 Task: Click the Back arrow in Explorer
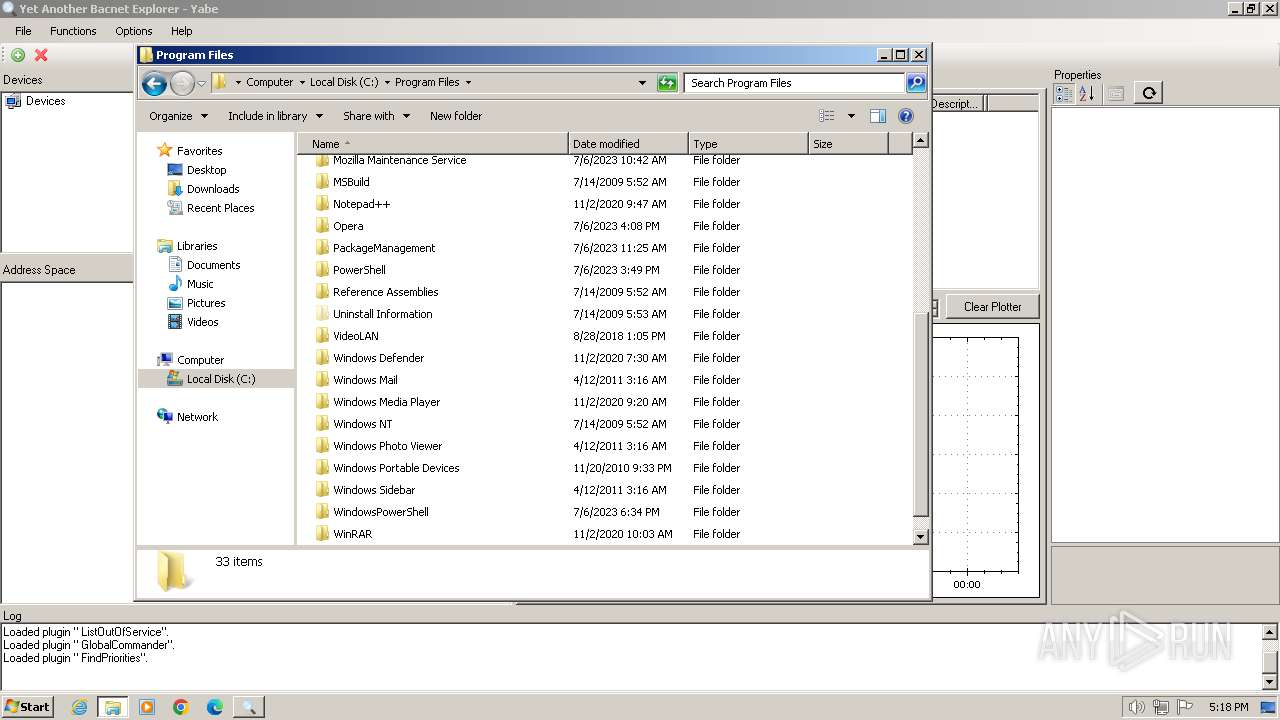154,83
